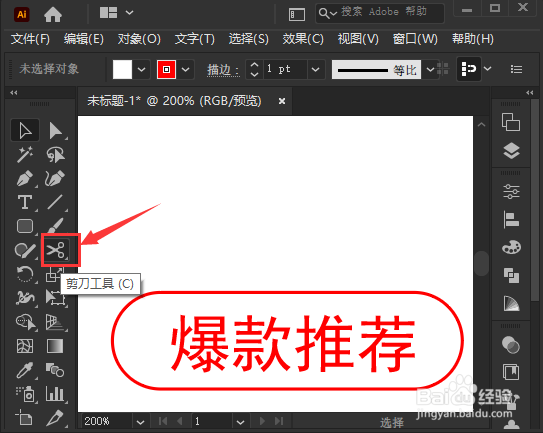Choose the Line Segment tool

point(55,202)
